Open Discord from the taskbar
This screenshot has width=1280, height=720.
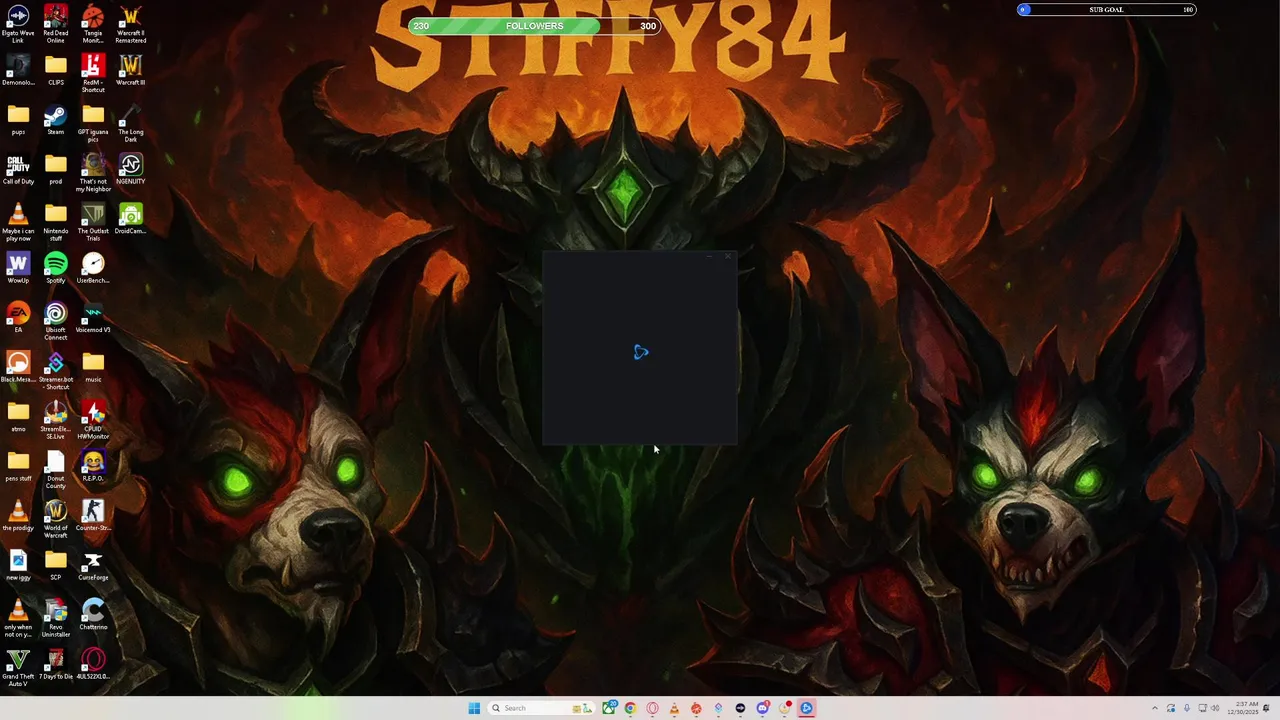[762, 708]
